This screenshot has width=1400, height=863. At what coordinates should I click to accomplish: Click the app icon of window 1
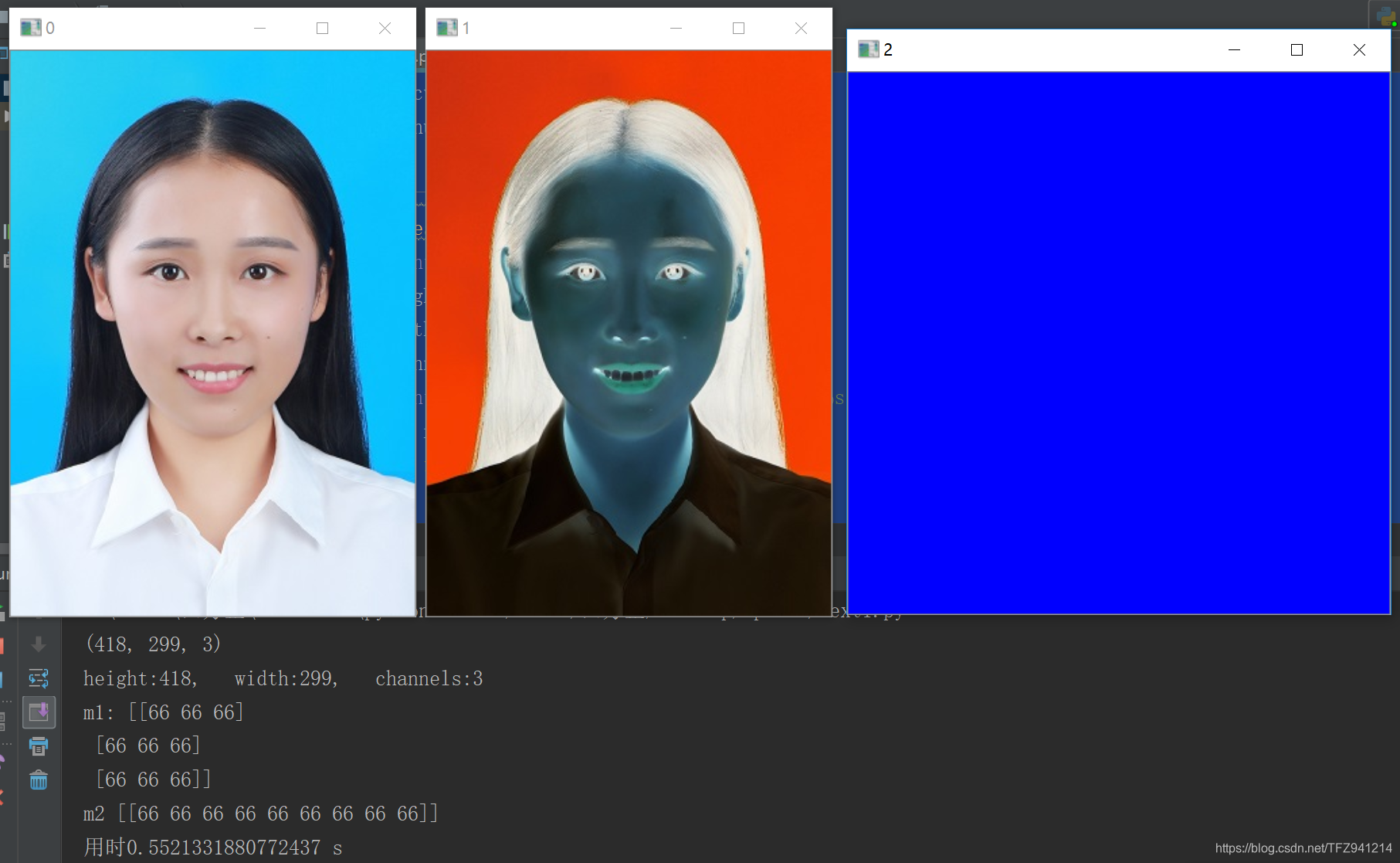446,28
